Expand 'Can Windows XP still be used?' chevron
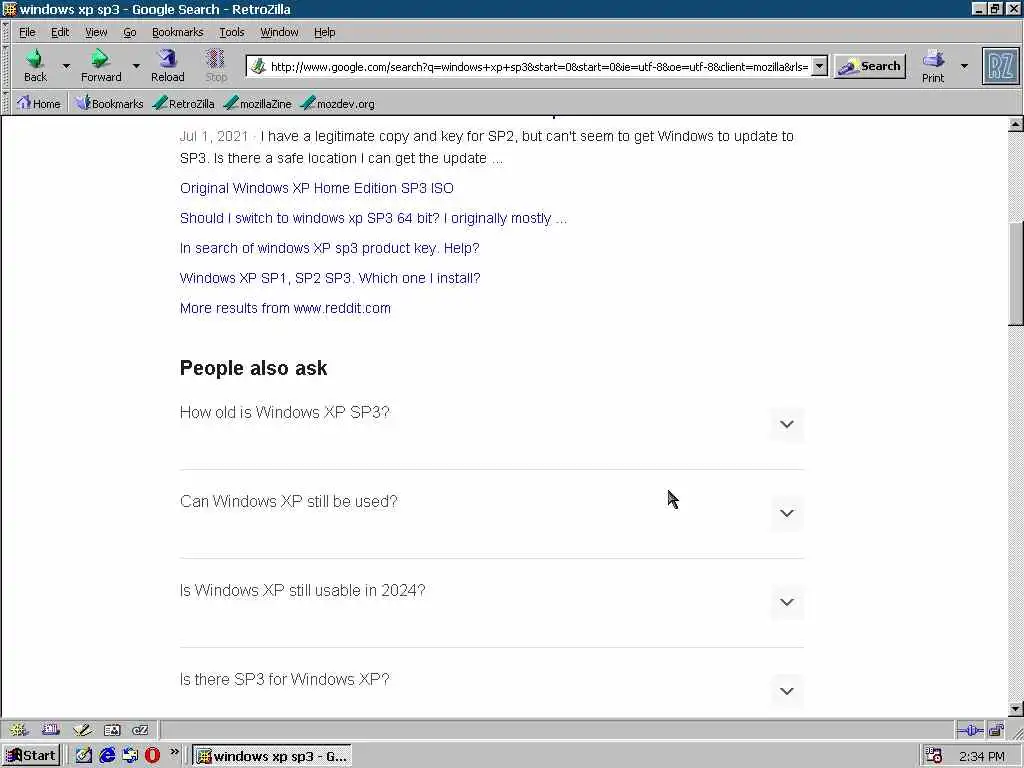This screenshot has width=1024, height=768. pyautogui.click(x=787, y=513)
